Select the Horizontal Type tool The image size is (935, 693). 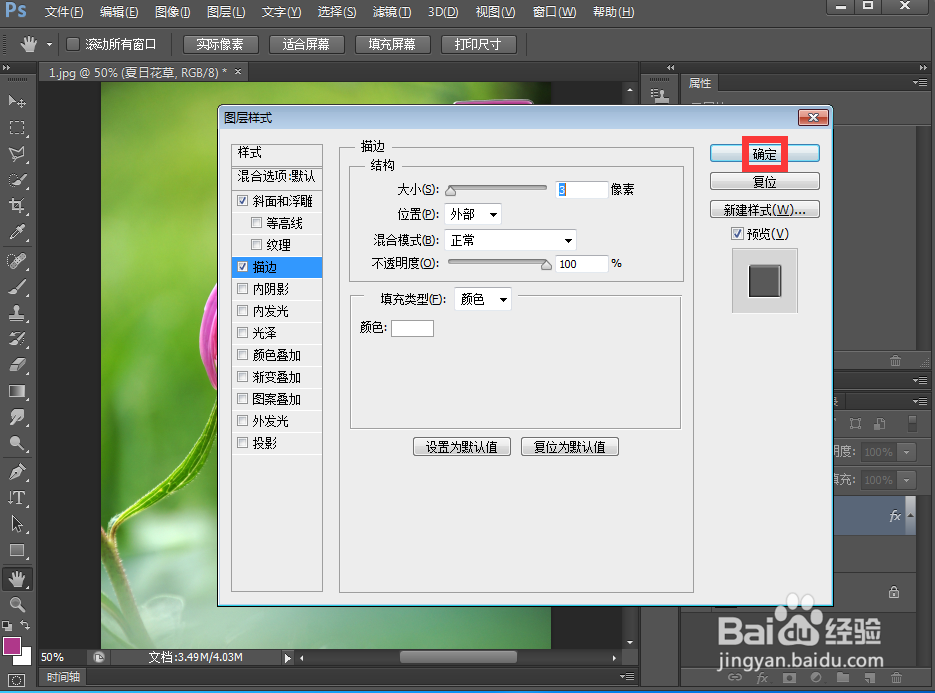[14, 498]
